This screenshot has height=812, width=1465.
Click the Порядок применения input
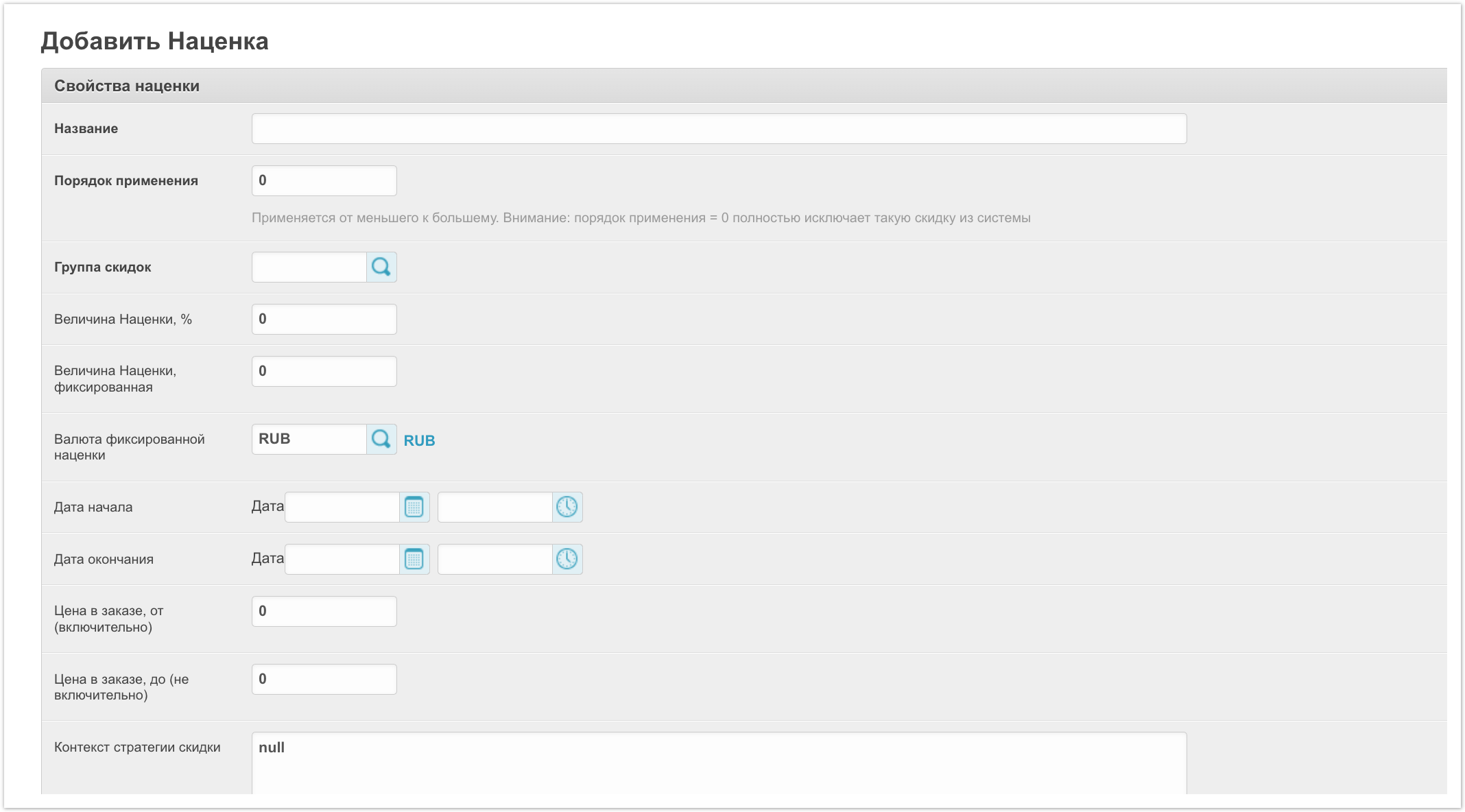324,180
